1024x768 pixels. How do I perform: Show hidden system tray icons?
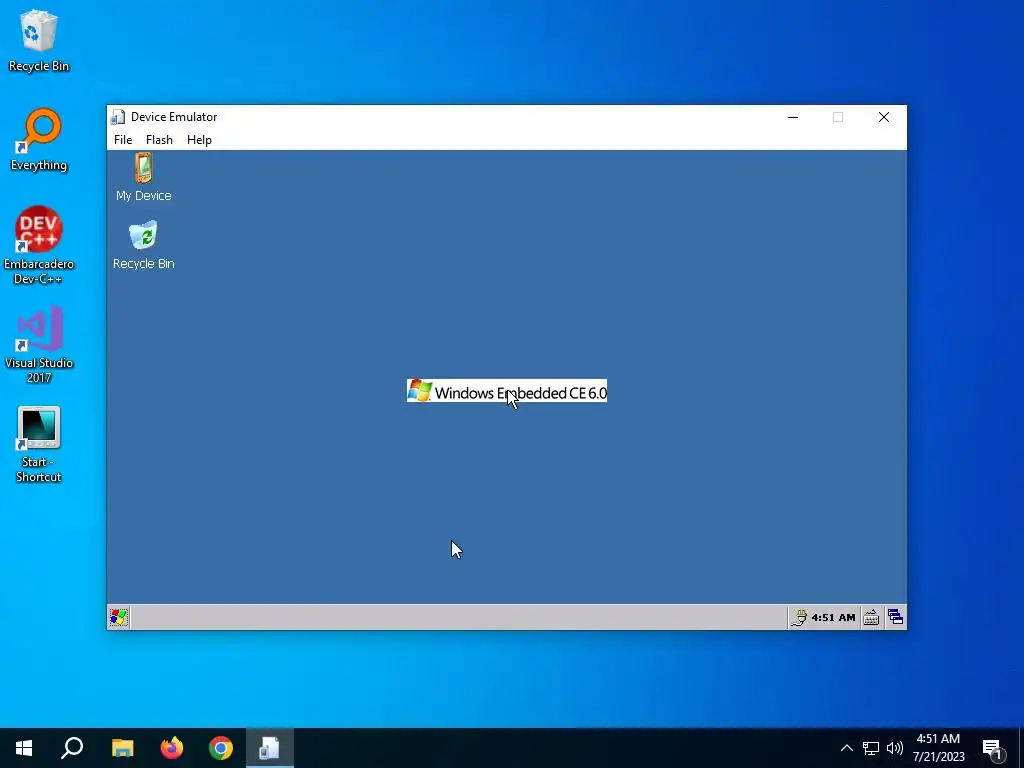(846, 748)
